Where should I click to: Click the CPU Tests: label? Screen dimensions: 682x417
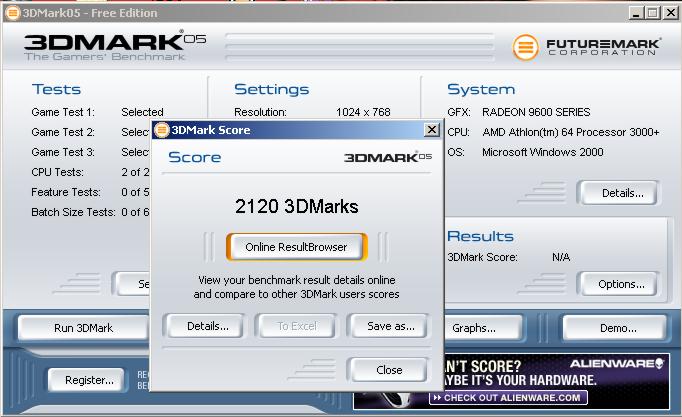click(57, 172)
